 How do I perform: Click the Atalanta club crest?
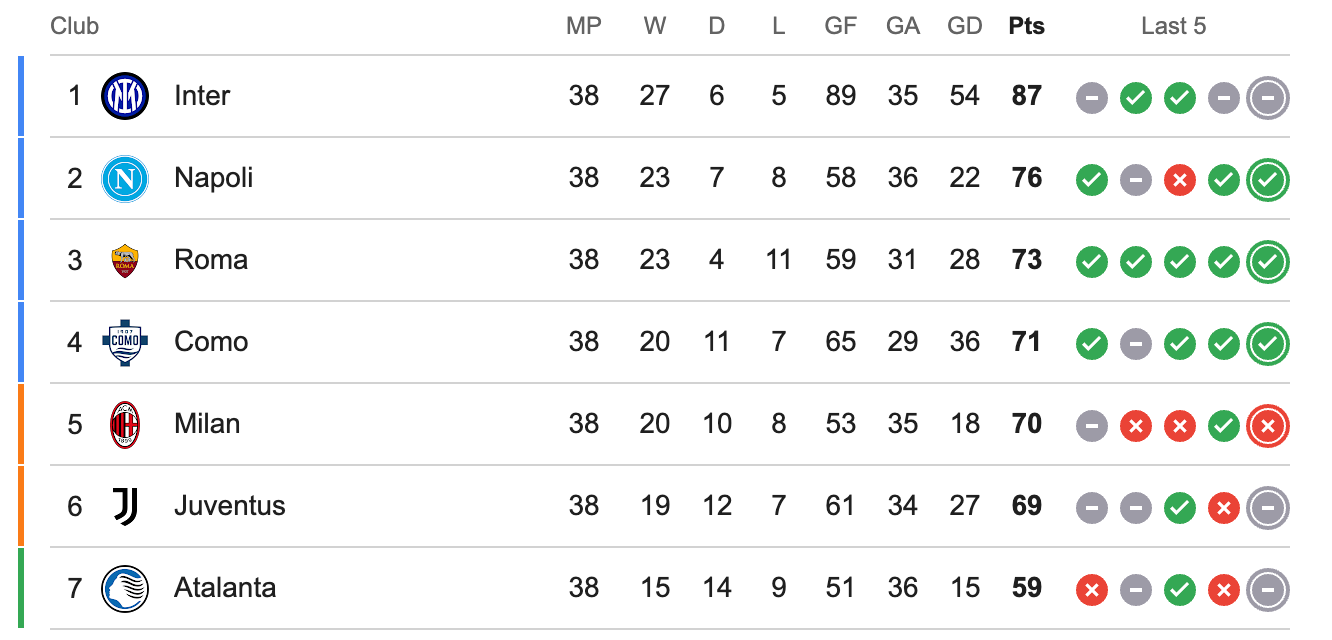(x=125, y=588)
